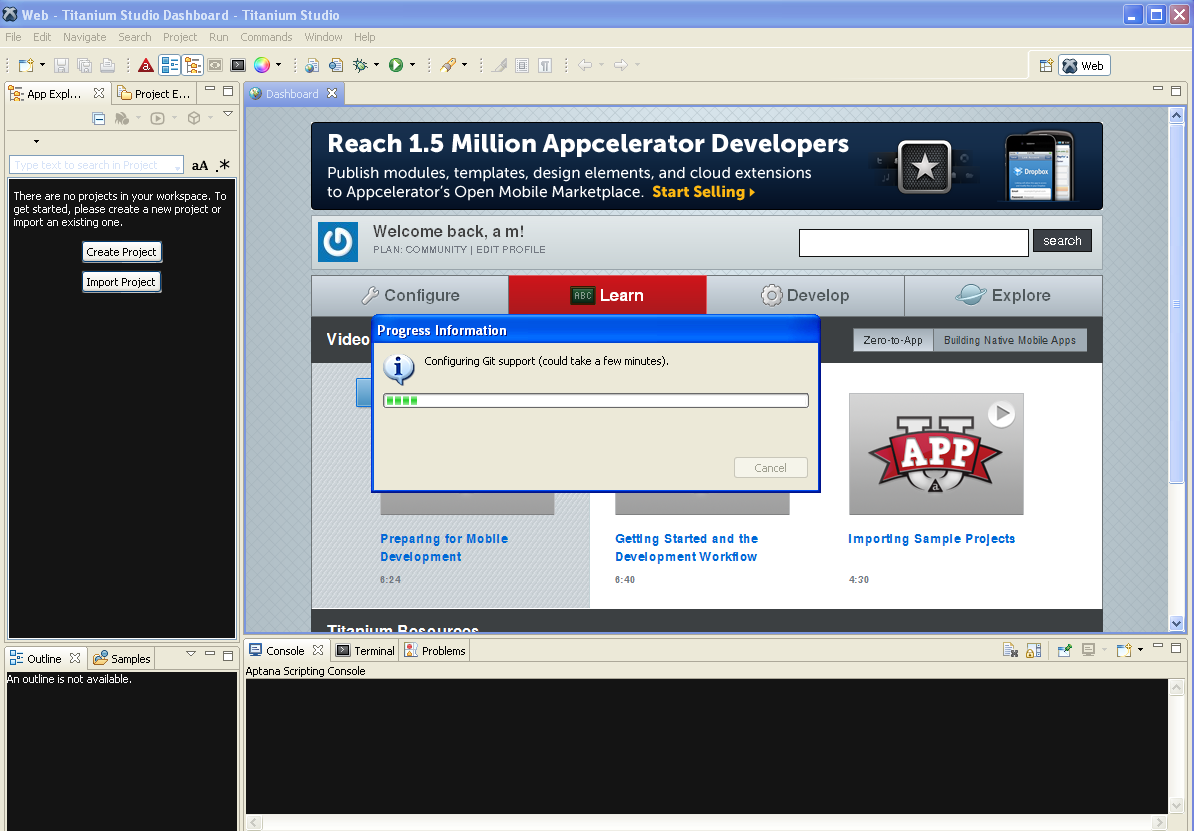The height and width of the screenshot is (831, 1194).
Task: Maximize the Console panel
Action: tap(1176, 647)
